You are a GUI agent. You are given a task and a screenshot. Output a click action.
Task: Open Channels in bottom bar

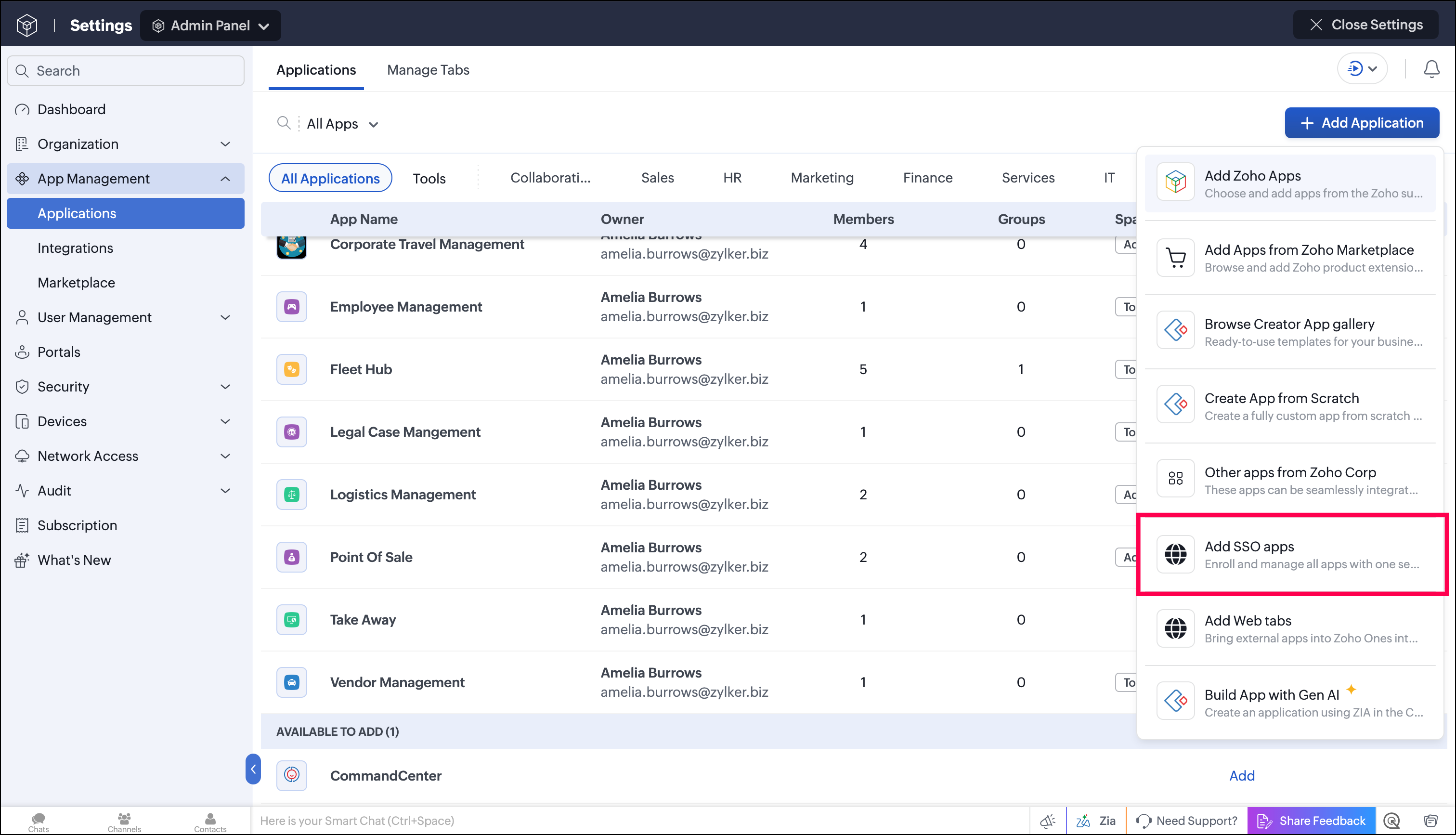(x=124, y=822)
